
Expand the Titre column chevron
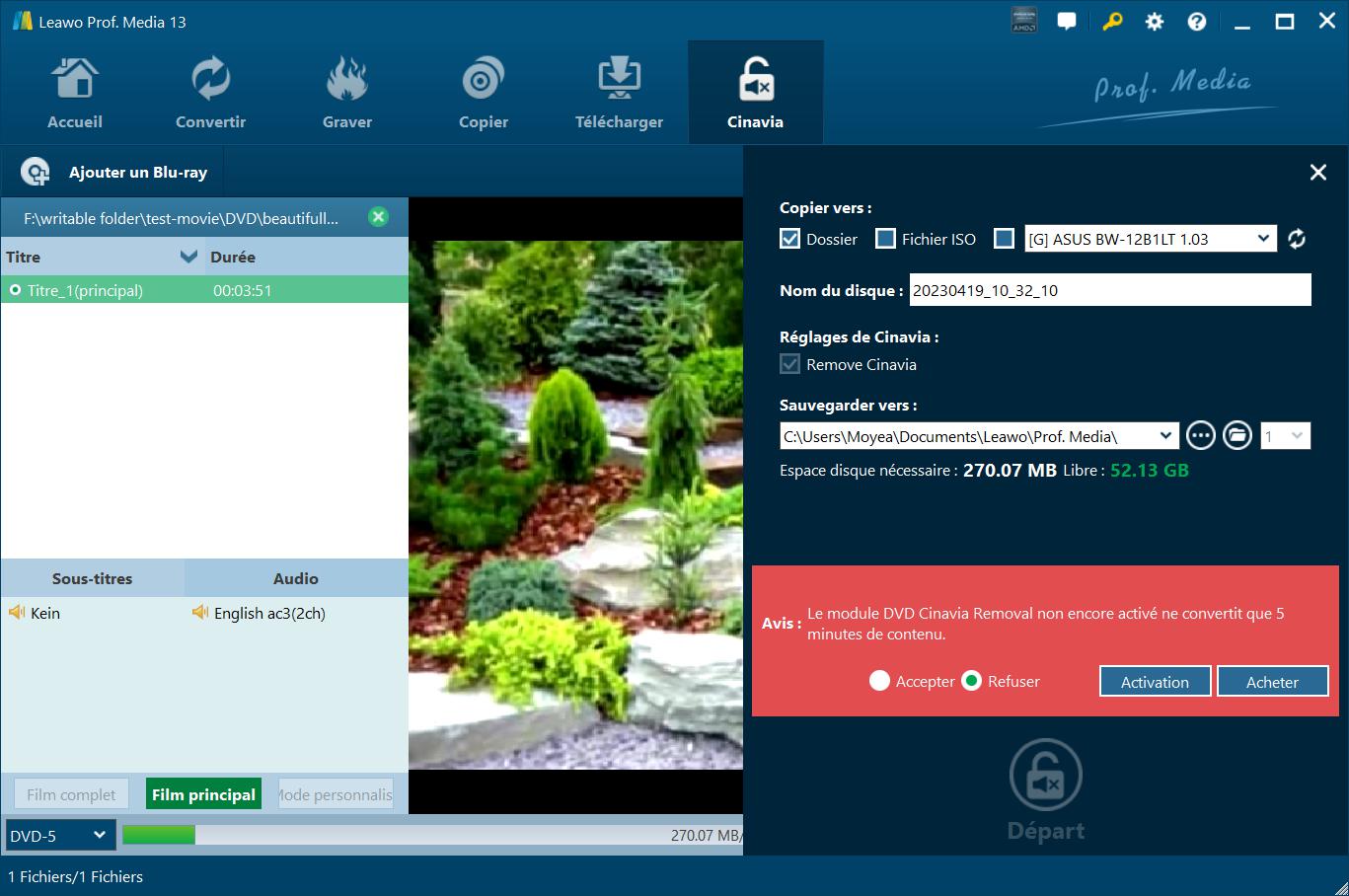188,257
